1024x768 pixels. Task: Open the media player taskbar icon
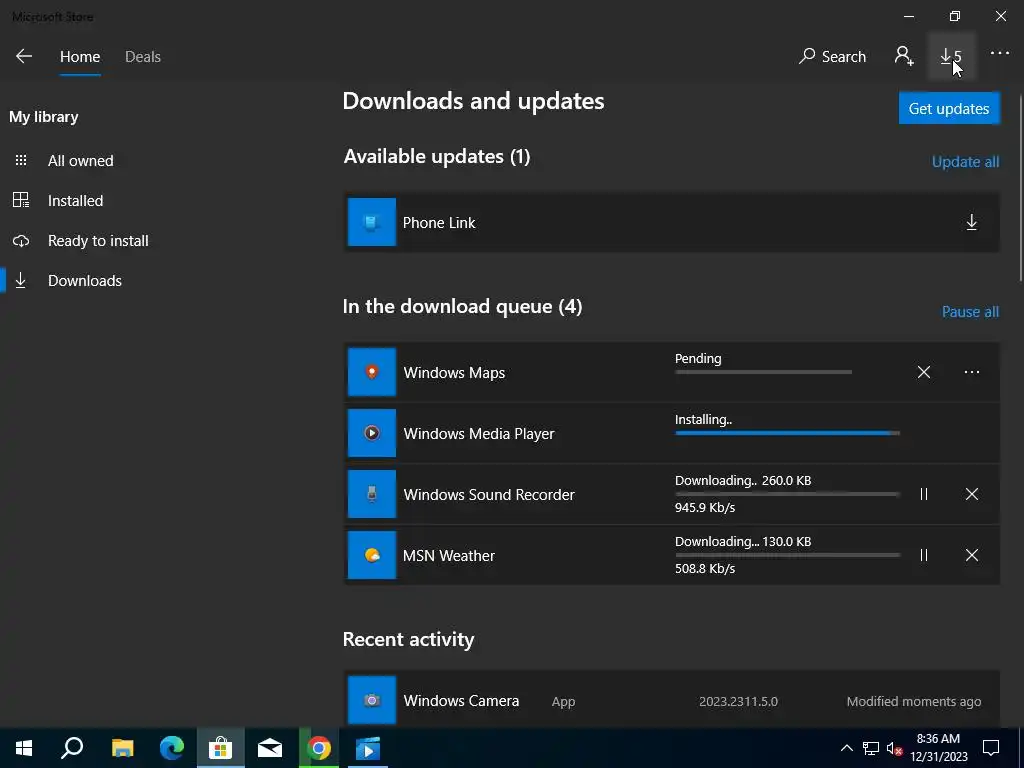(368, 748)
